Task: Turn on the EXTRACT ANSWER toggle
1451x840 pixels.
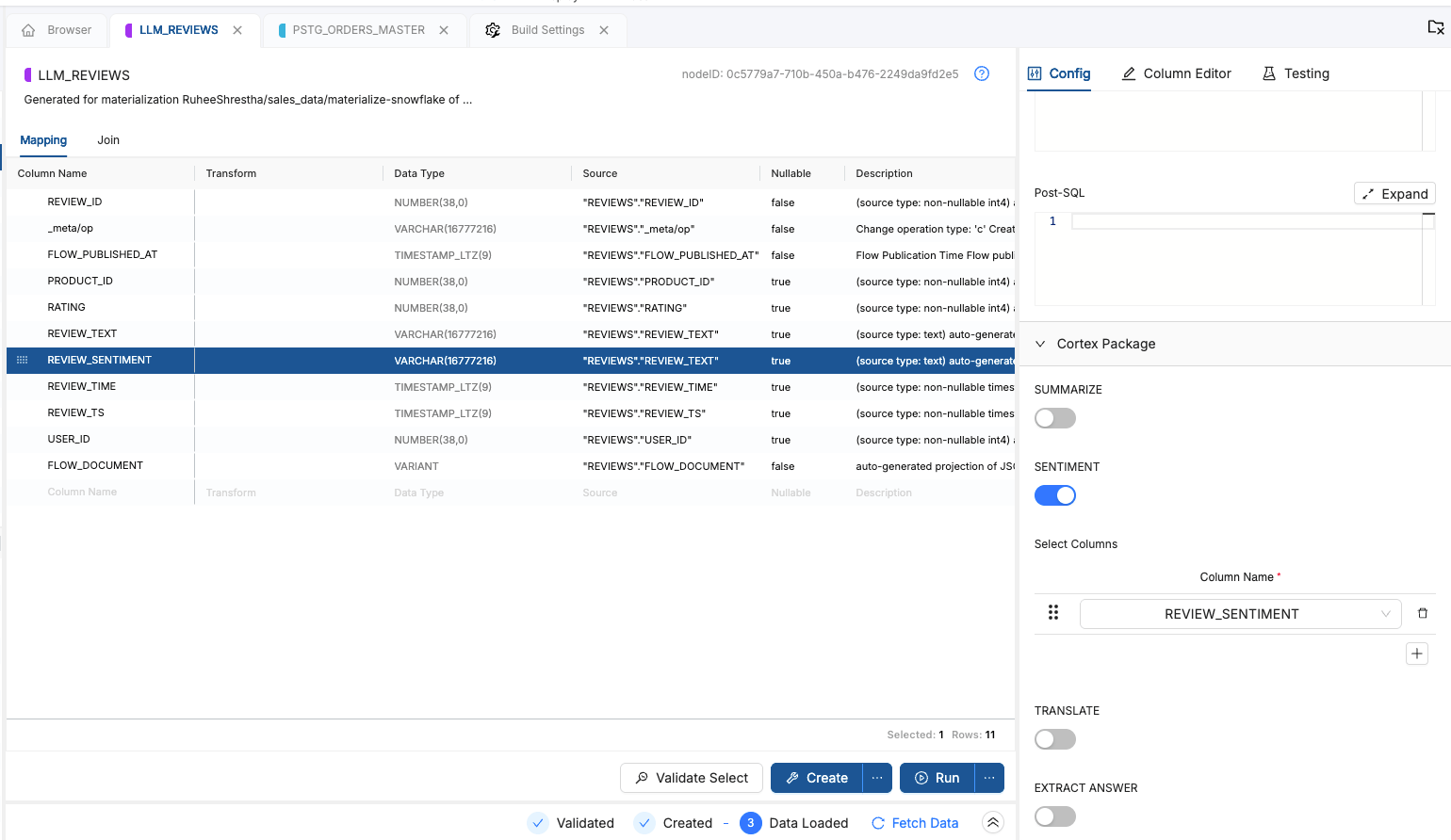Action: 1054,816
